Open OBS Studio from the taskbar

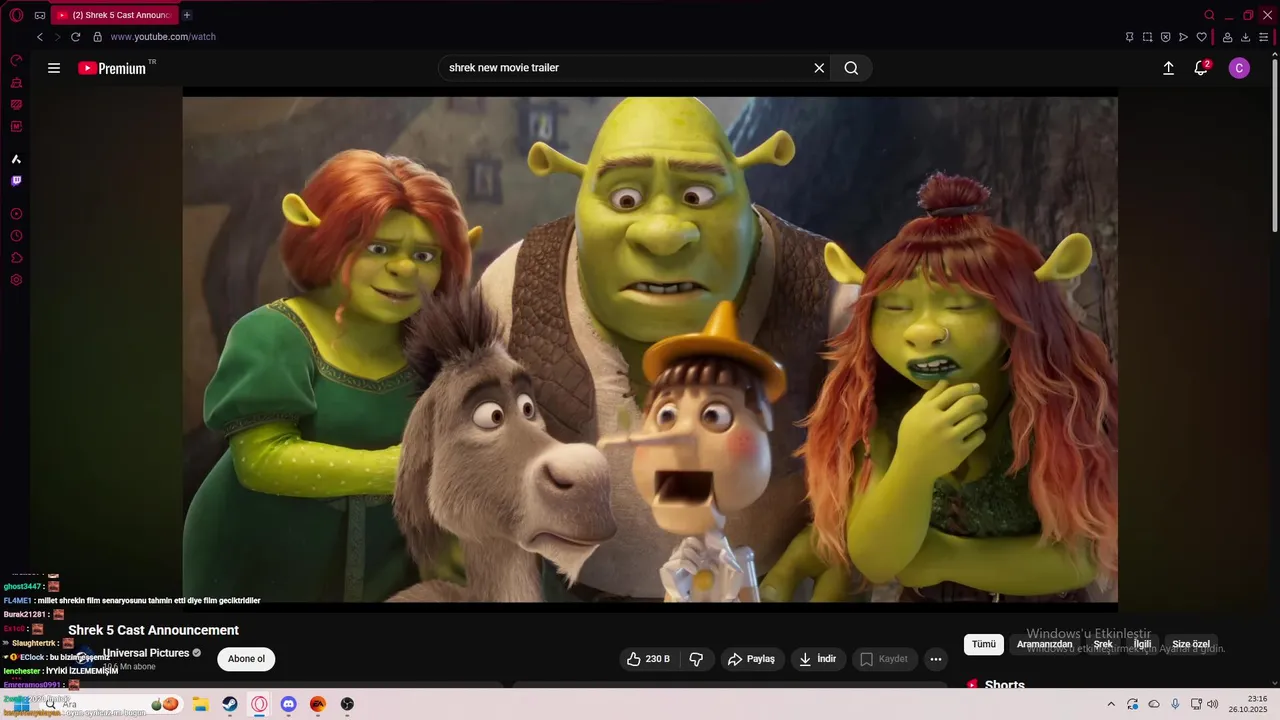pyautogui.click(x=347, y=704)
